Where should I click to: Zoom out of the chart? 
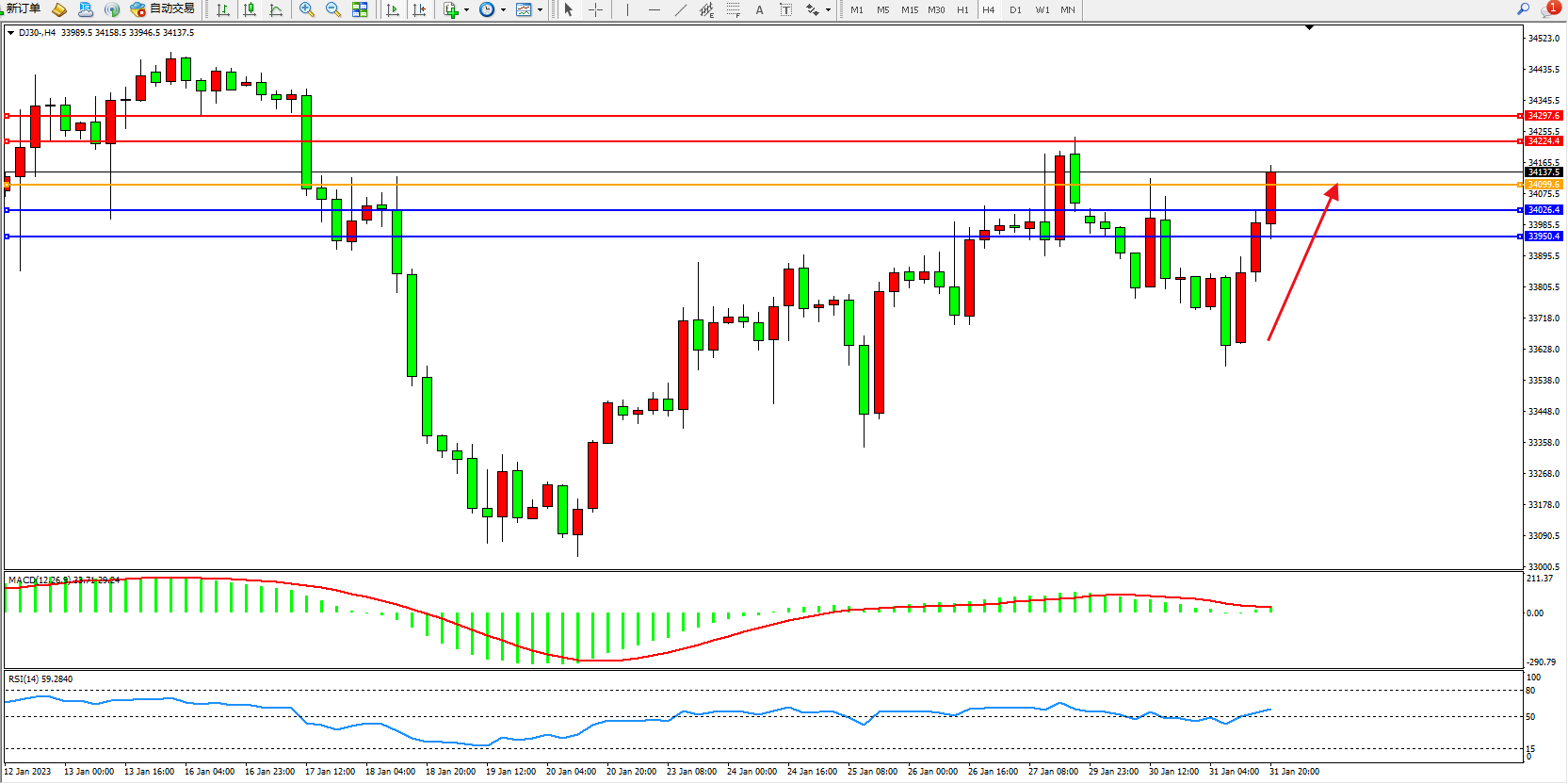333,9
